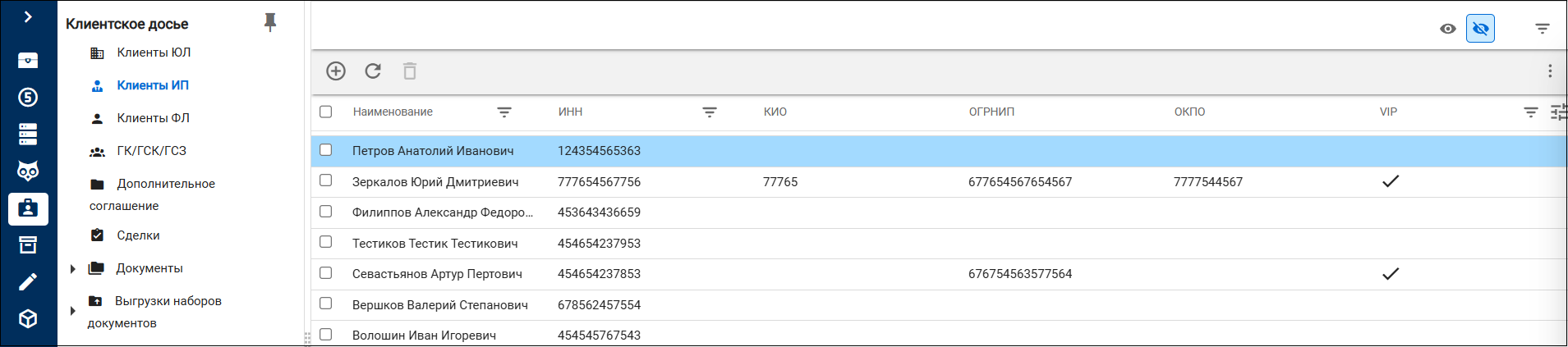Check the box for Петров Анатолий Иванович
The width and height of the screenshot is (1568, 347).
(x=326, y=150)
